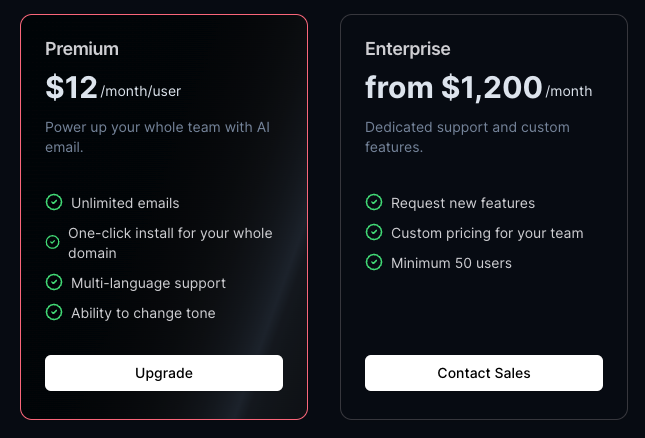
Task: Click the Ability to change tone text
Action: (143, 313)
